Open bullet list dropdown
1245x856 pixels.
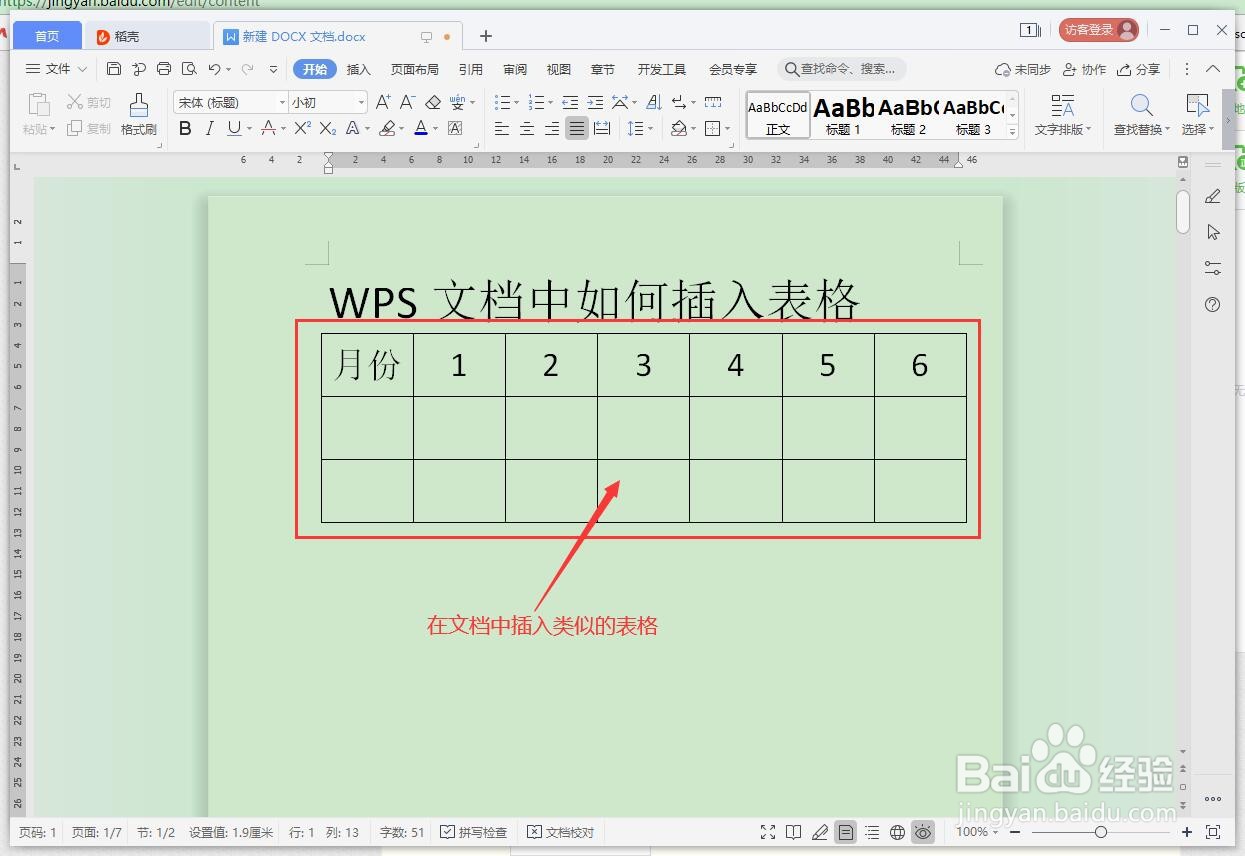point(517,103)
